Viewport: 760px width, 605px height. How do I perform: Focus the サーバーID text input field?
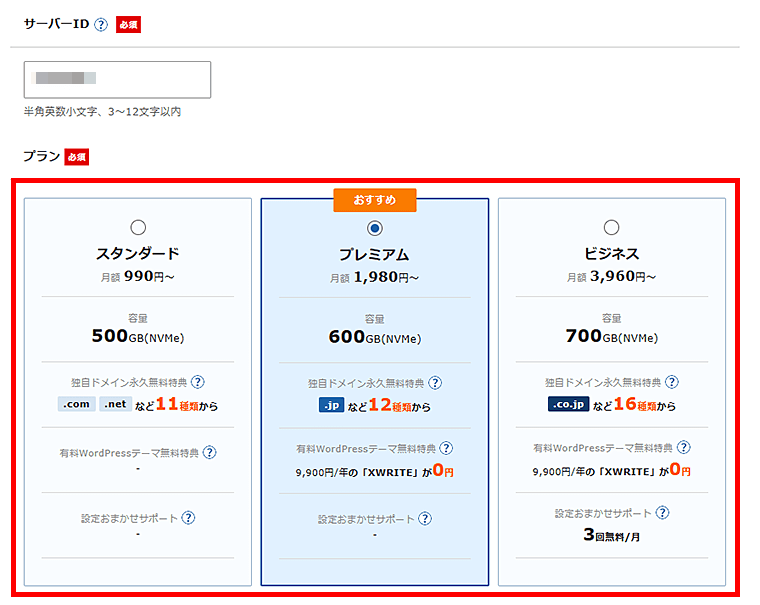[x=117, y=80]
